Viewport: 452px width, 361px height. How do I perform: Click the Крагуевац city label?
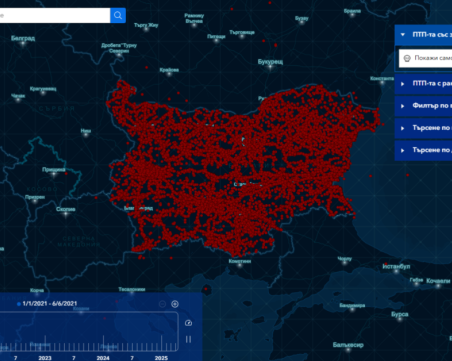[43, 89]
